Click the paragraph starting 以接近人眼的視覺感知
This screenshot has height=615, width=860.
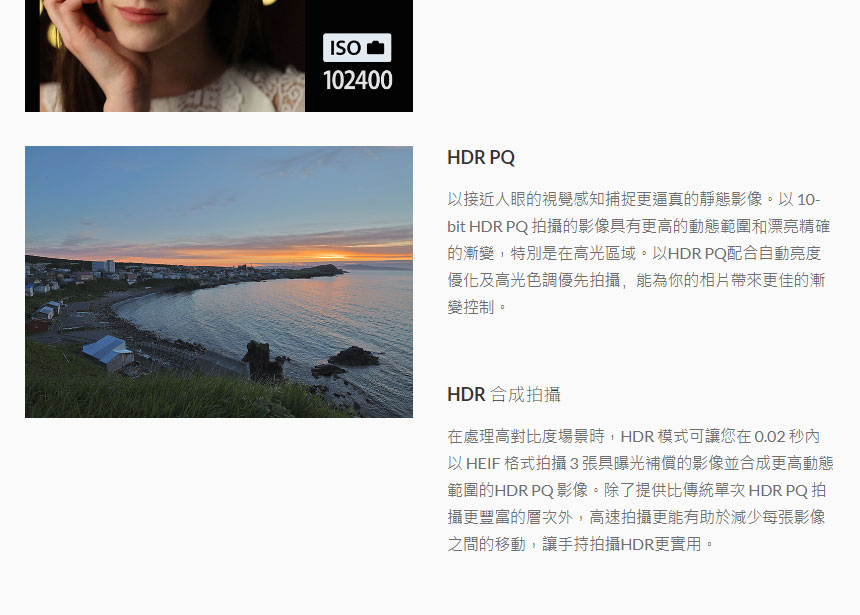(639, 253)
